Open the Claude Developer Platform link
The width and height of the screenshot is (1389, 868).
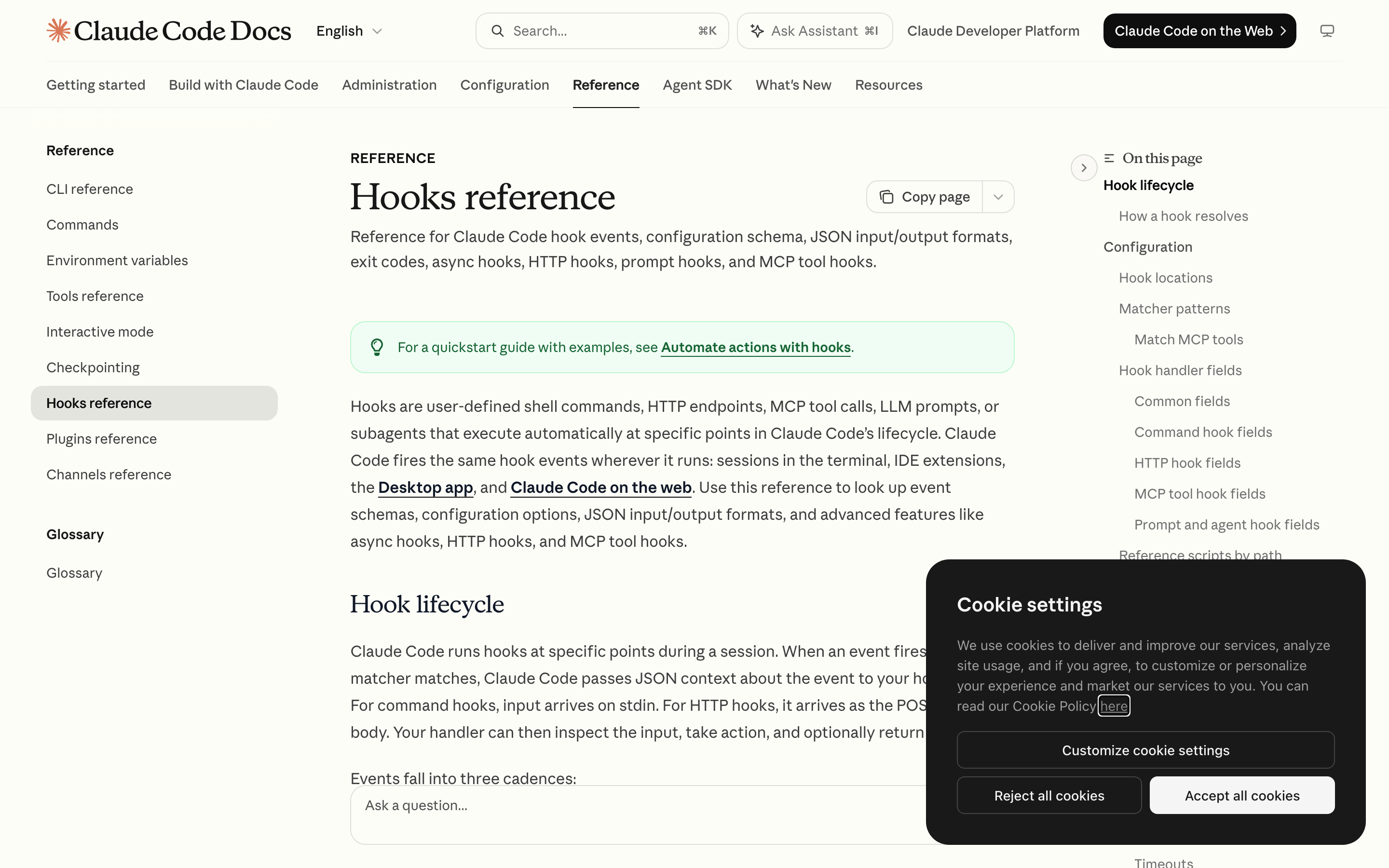pyautogui.click(x=993, y=31)
